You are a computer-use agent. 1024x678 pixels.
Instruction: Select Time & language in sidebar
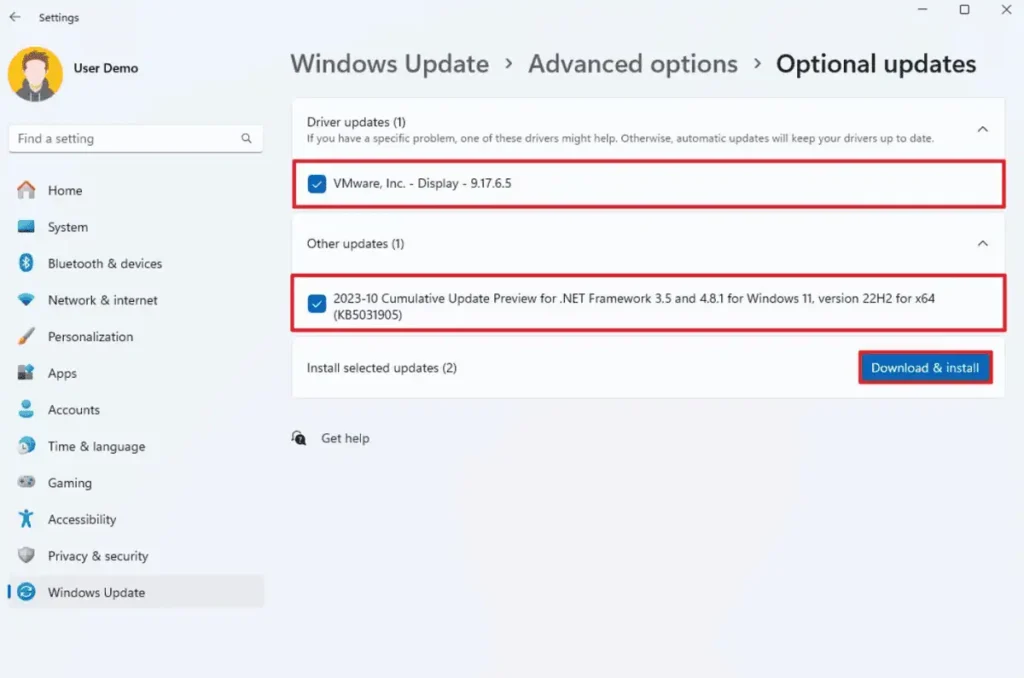click(96, 446)
